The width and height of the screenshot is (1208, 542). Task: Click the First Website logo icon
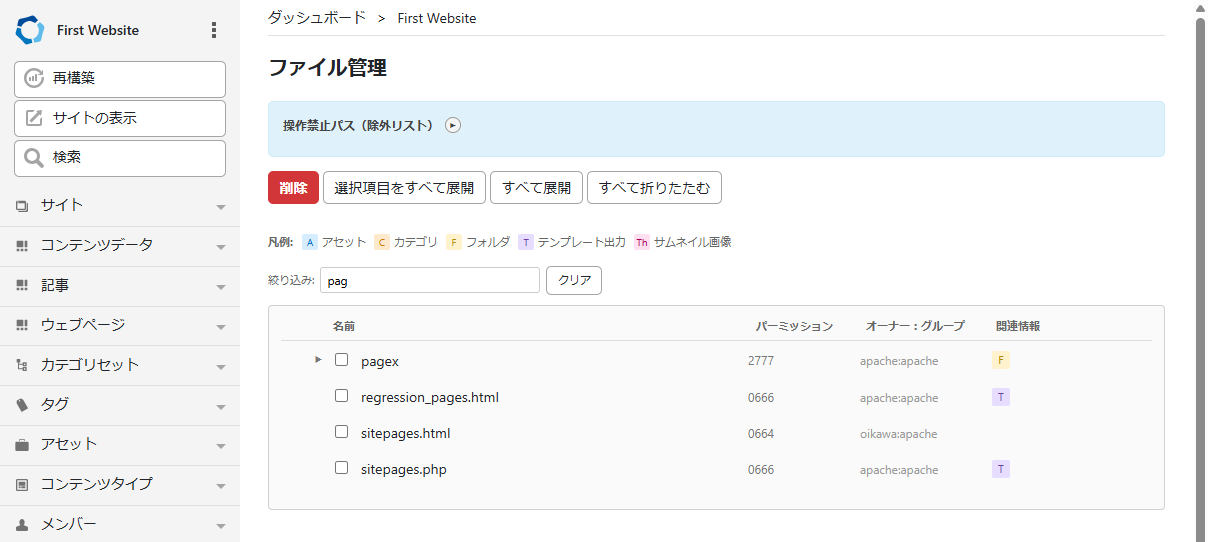30,30
